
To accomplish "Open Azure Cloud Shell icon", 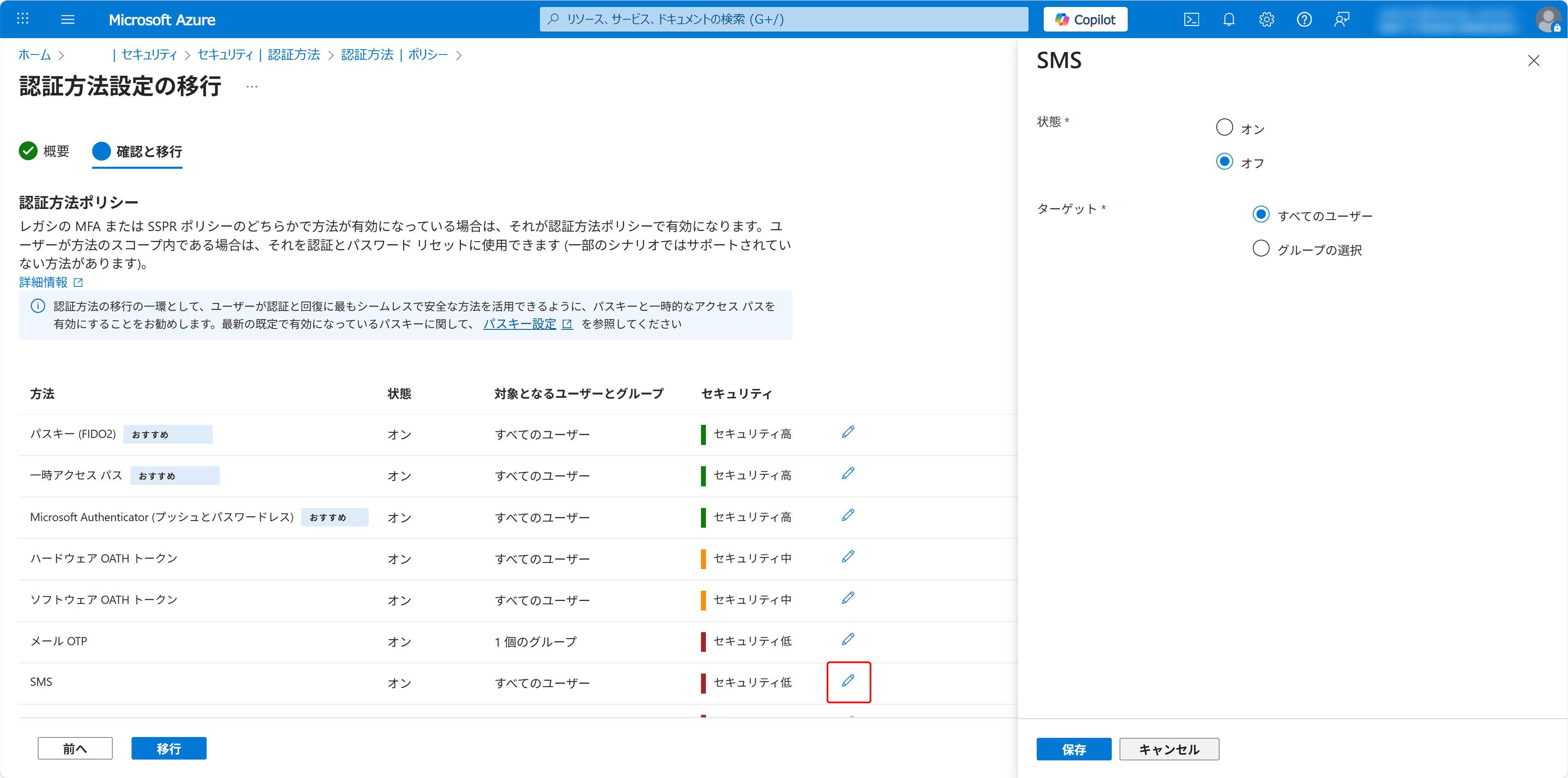I will pos(1191,20).
